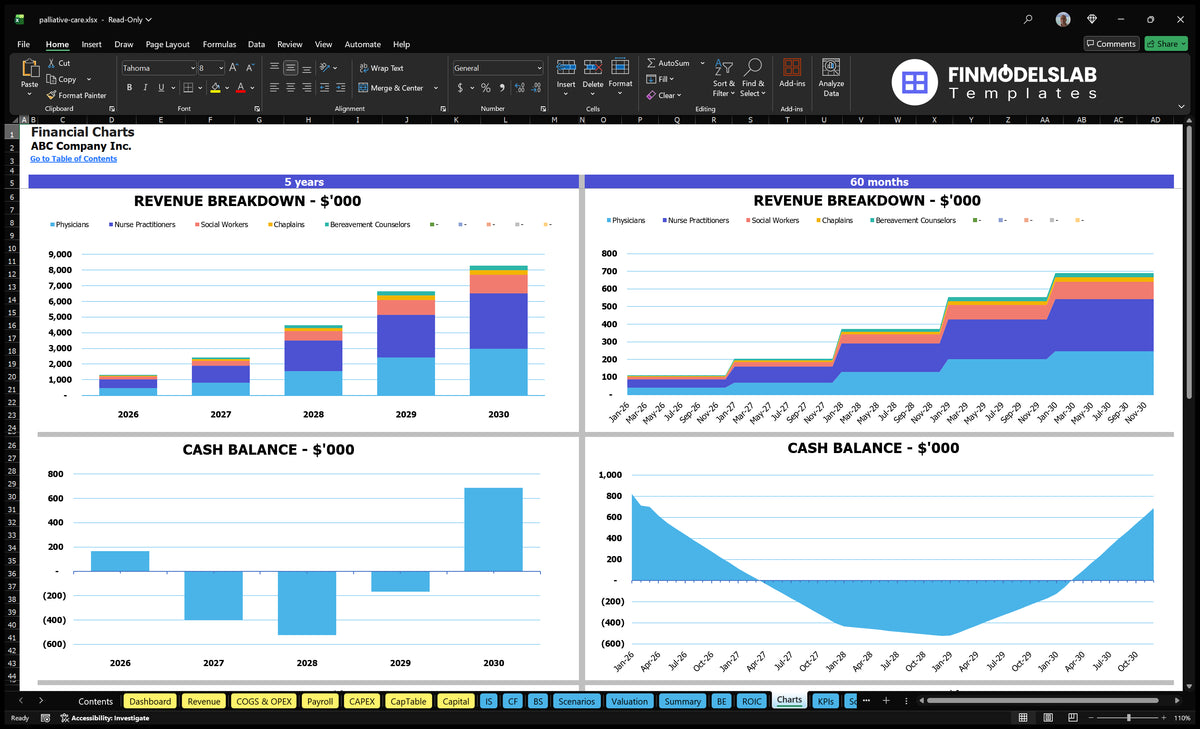The width and height of the screenshot is (1200, 729).
Task: Apply the yellow Fill Color swatch
Action: 215,88
